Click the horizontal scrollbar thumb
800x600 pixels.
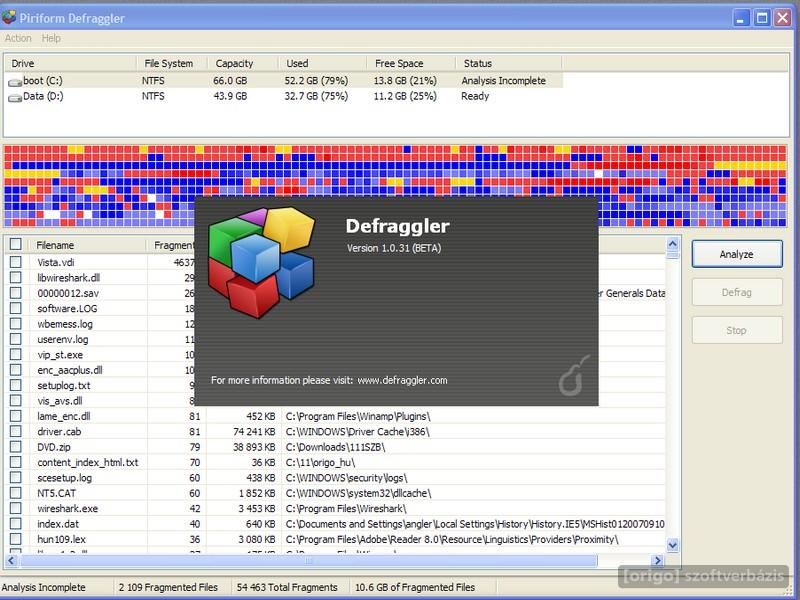point(308,561)
